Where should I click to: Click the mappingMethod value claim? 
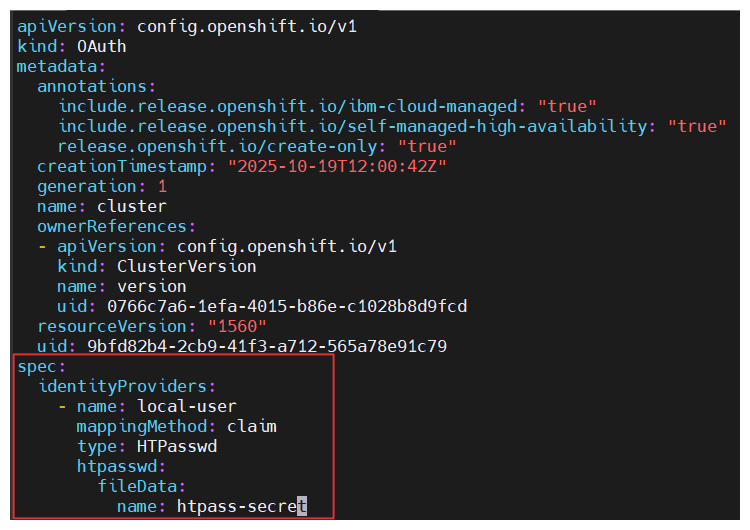click(251, 426)
